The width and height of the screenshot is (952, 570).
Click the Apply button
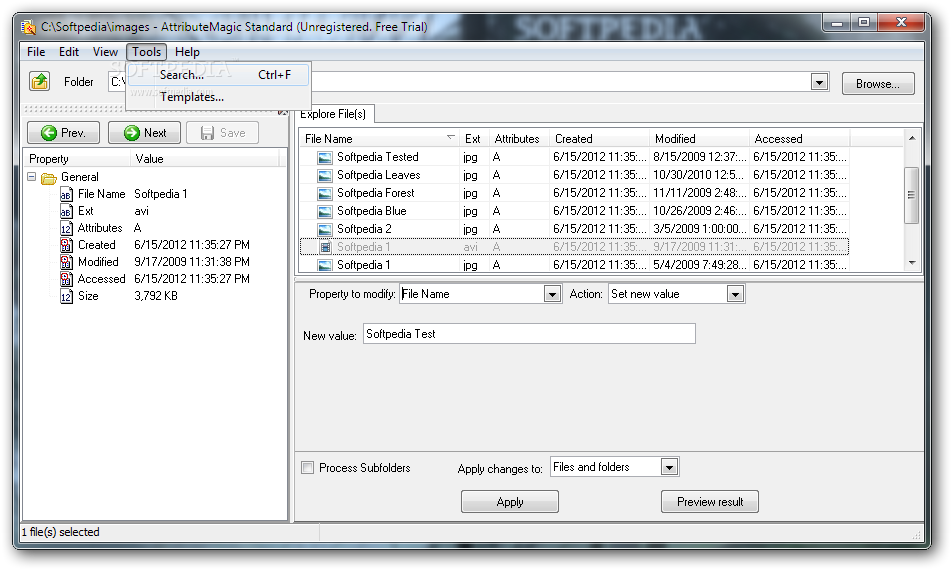pyautogui.click(x=509, y=502)
